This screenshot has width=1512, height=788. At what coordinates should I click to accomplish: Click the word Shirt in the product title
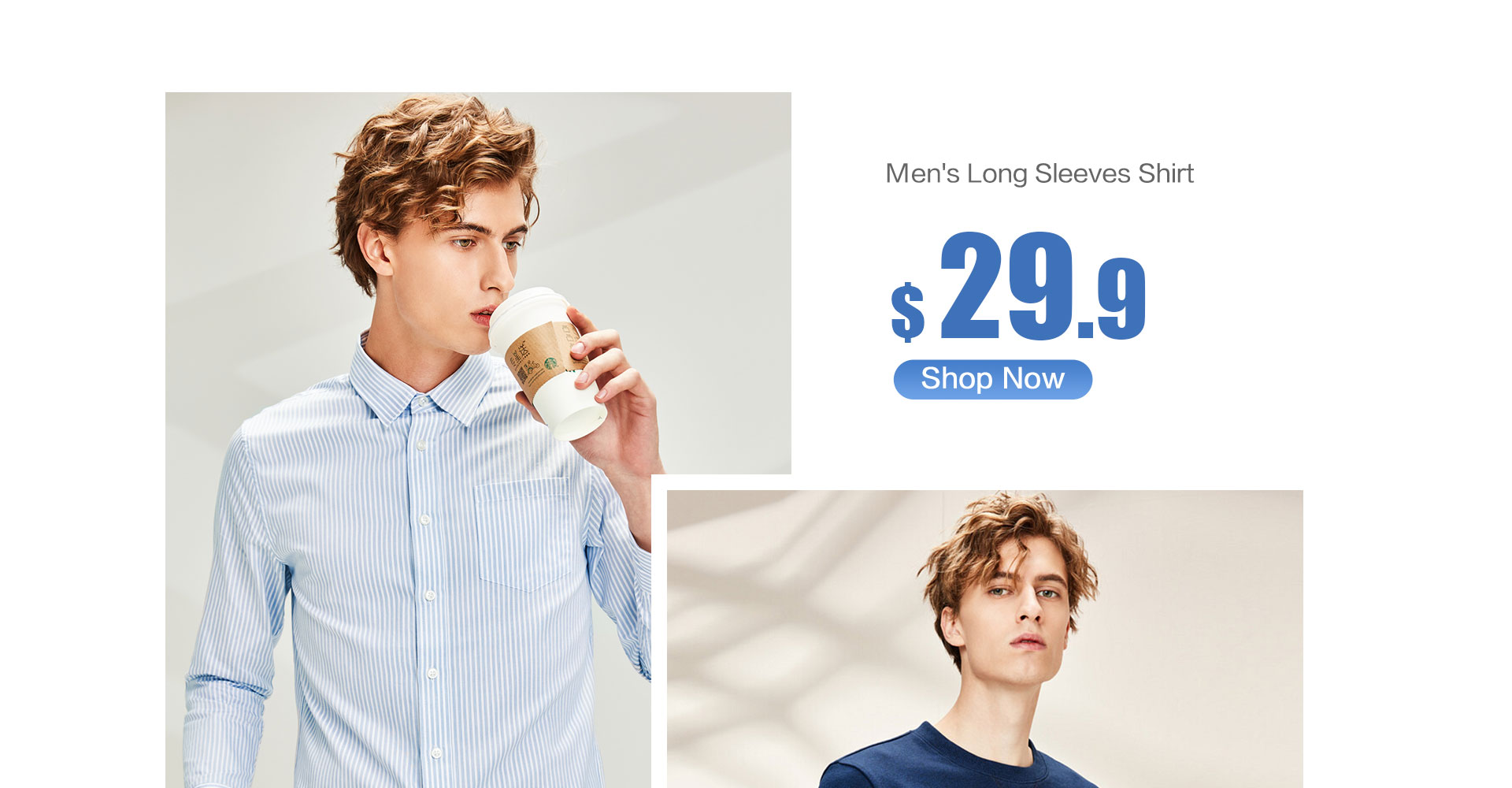(x=1166, y=173)
